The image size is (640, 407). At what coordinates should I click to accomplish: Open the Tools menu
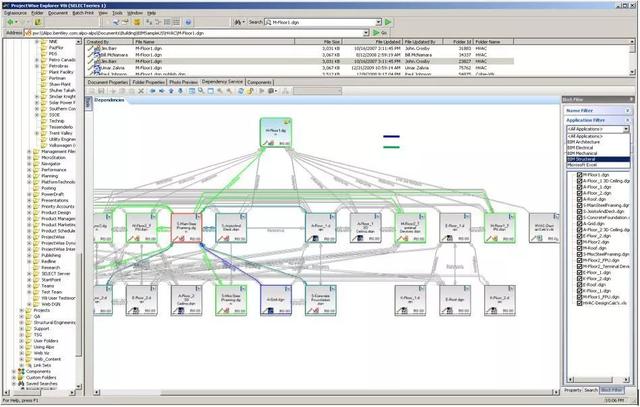(x=118, y=13)
